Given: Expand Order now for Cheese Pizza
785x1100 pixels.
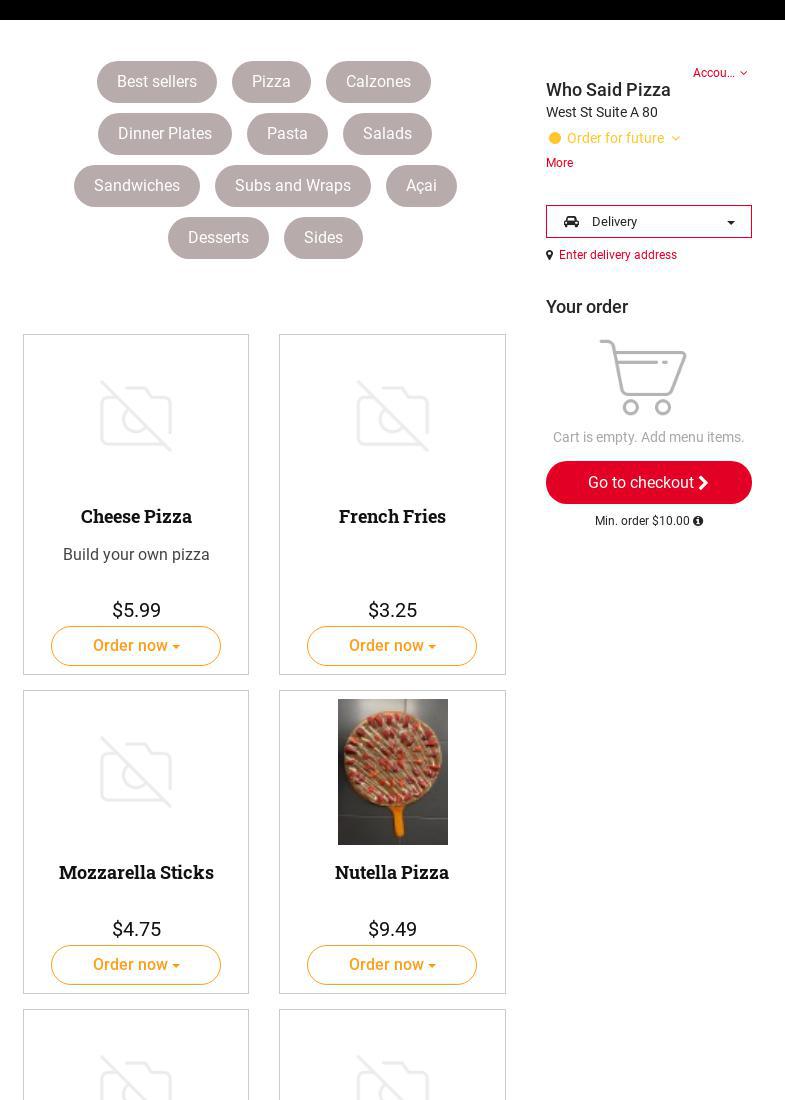Looking at the screenshot, I should tap(136, 646).
